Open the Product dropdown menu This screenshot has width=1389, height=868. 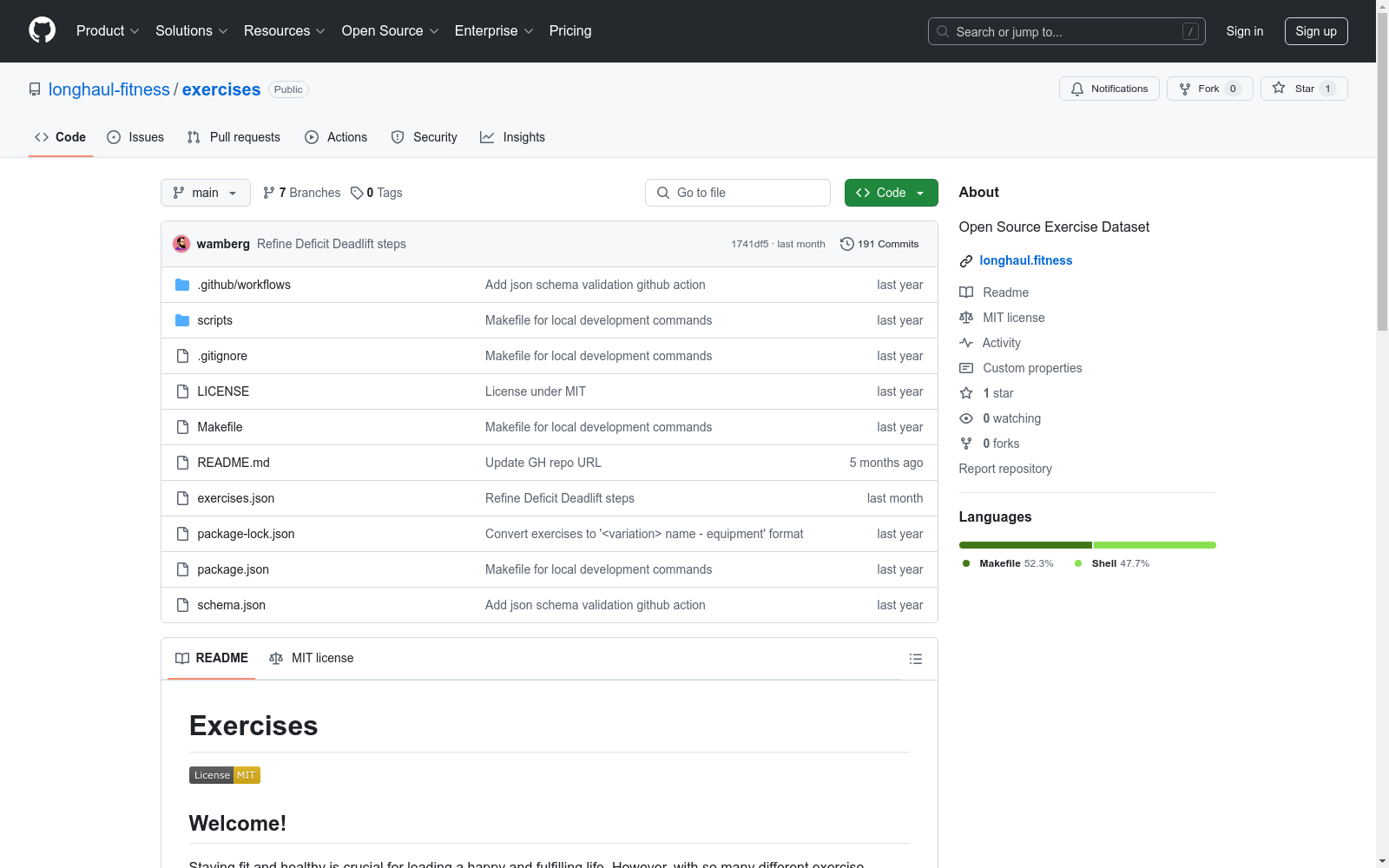coord(108,30)
